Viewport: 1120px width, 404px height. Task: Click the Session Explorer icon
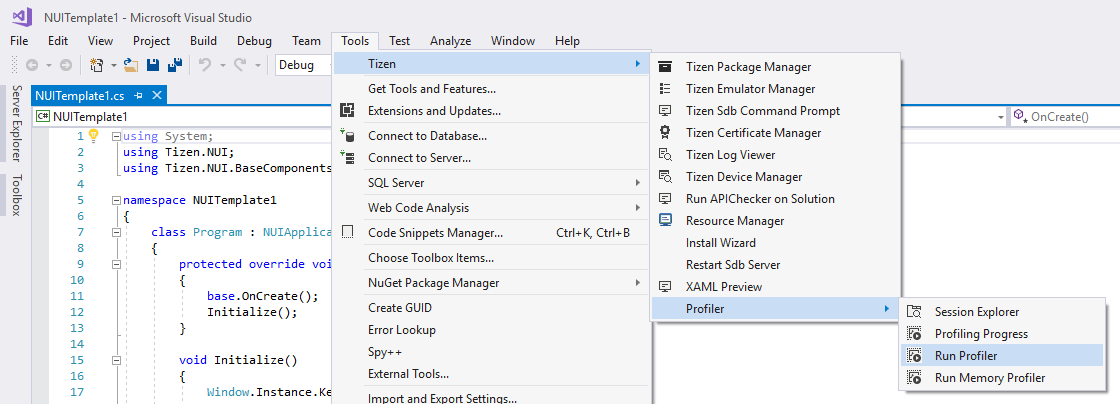click(913, 312)
